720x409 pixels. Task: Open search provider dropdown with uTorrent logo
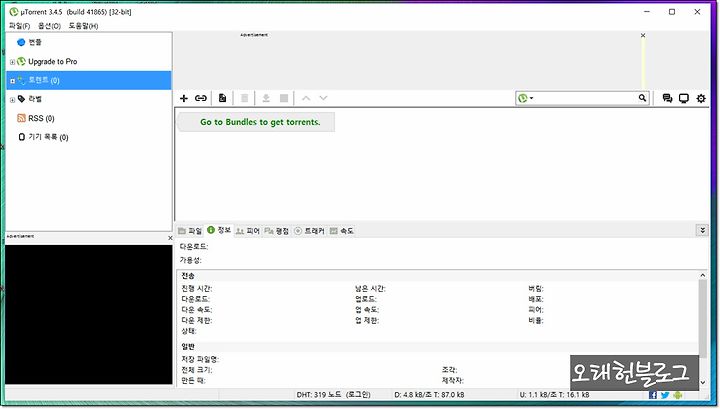526,98
